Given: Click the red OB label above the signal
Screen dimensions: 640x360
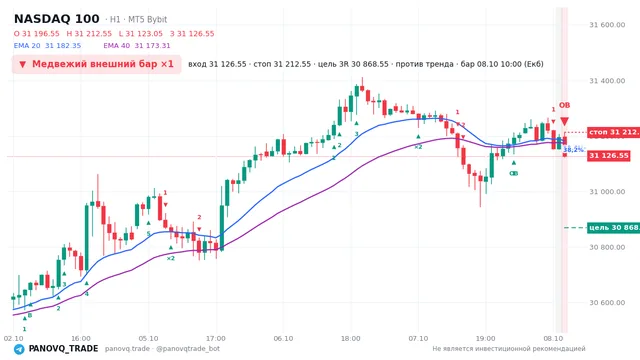Looking at the screenshot, I should (564, 105).
